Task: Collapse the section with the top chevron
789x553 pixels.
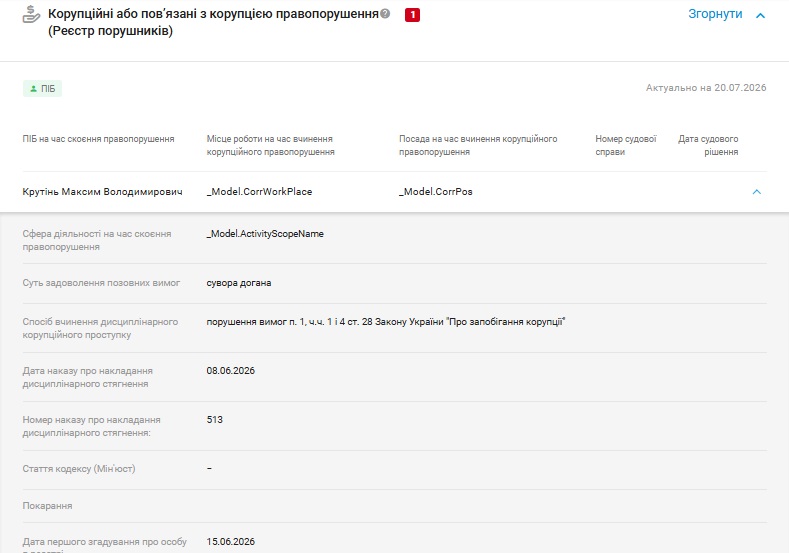Action: pos(760,16)
